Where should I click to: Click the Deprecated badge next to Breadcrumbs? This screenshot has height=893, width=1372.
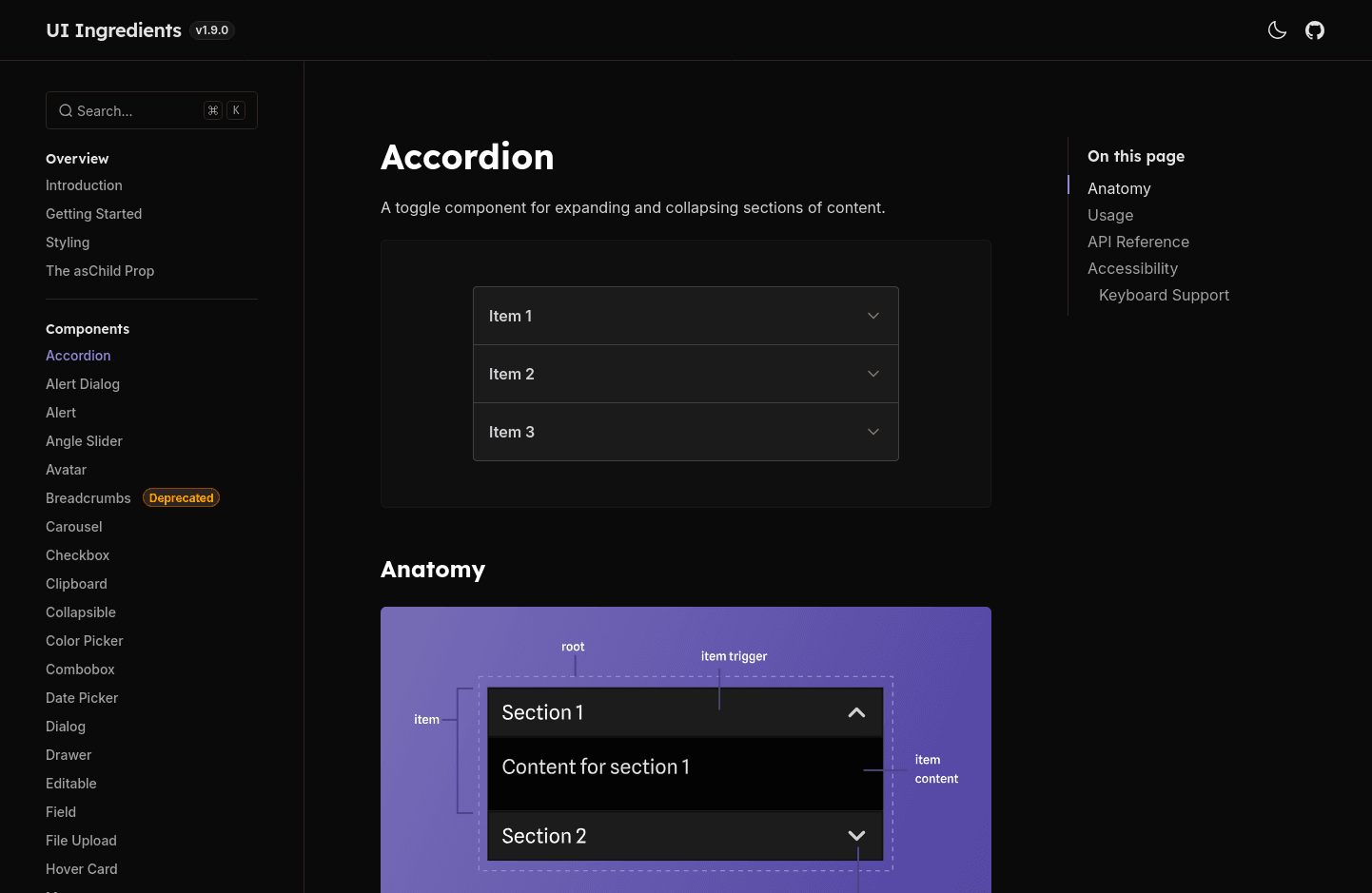click(181, 498)
